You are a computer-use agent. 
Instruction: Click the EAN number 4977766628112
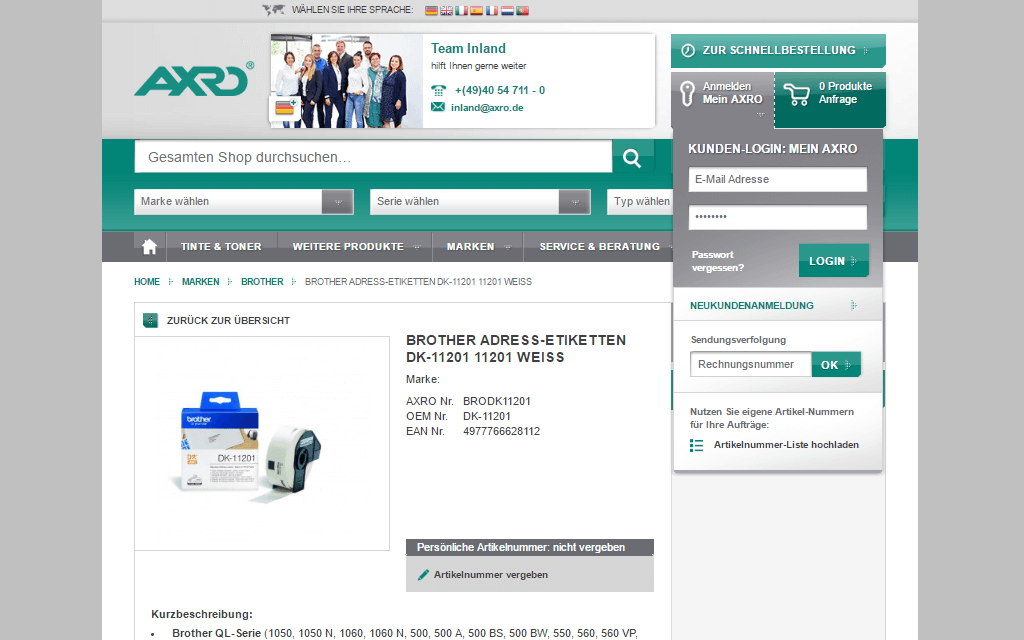[502, 431]
